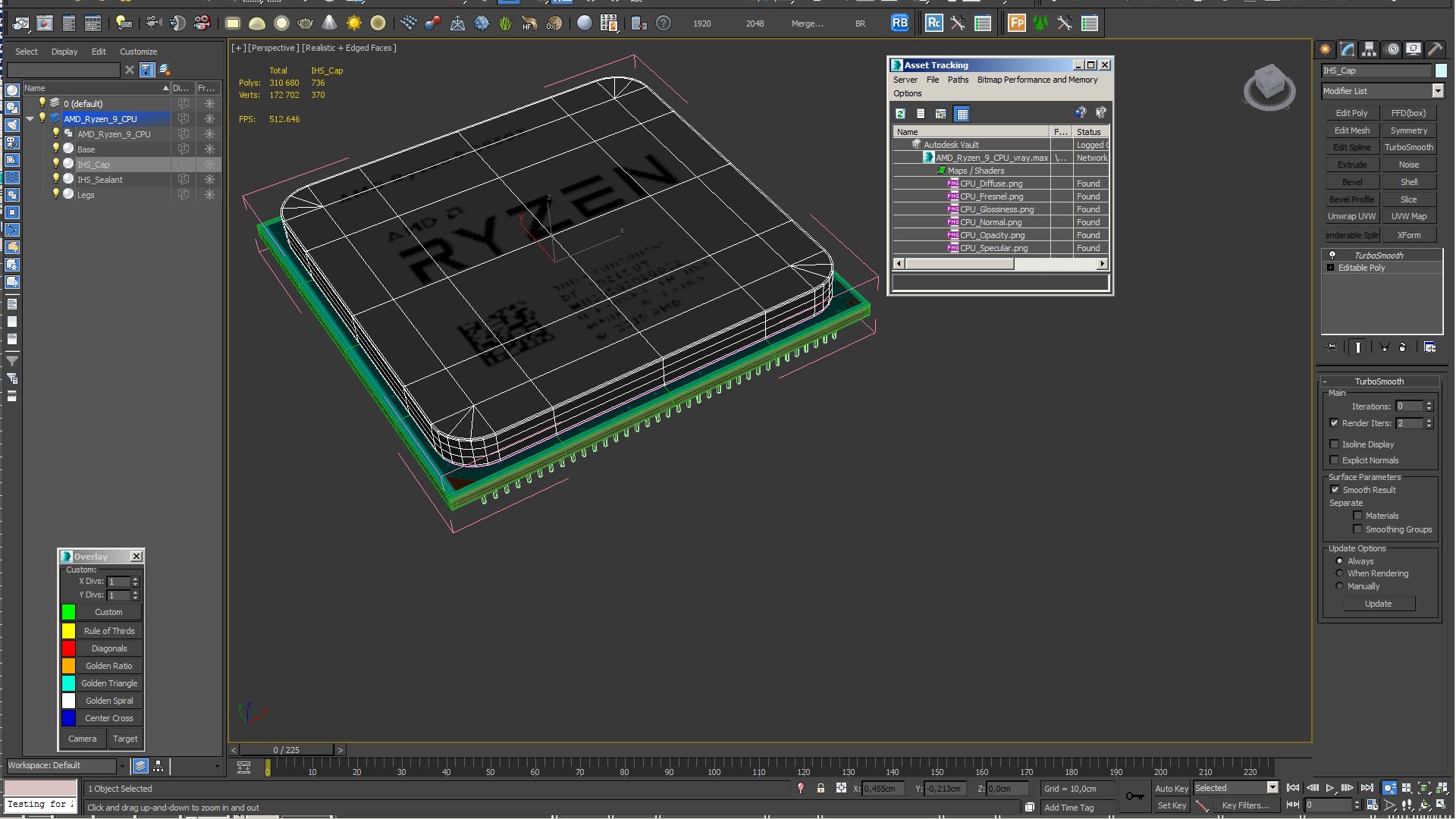Click the Auto Key button
Screen dimensions: 1456x819
[x=1172, y=789]
